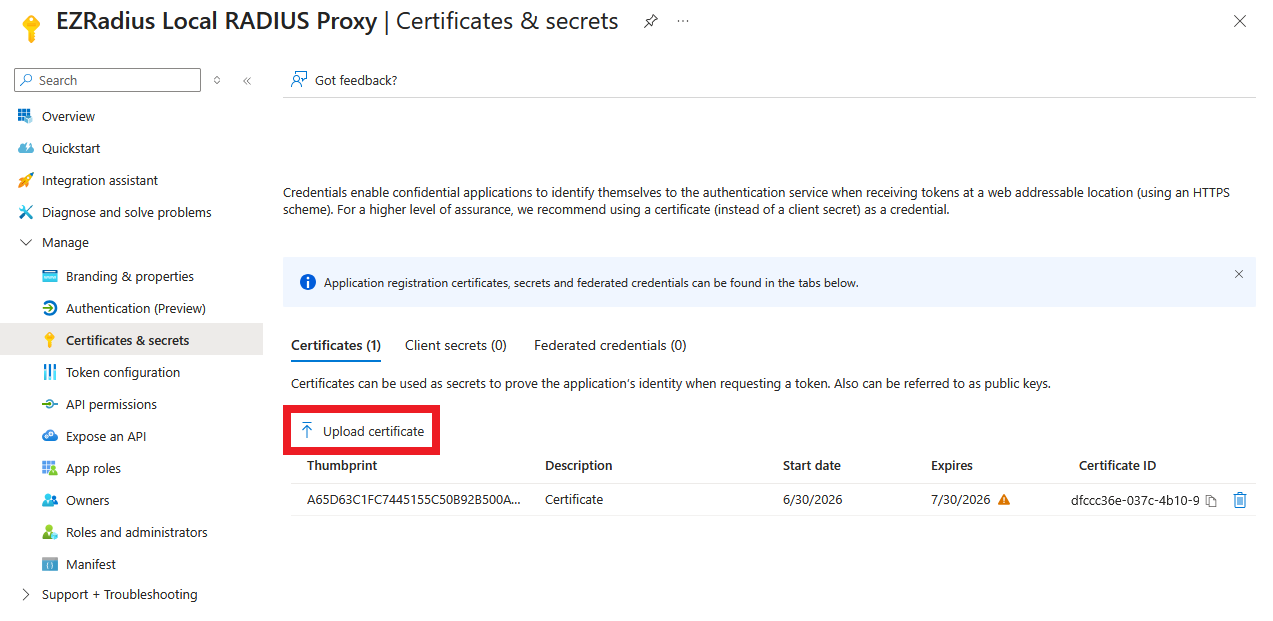Click Upload certificate button
Screen dimensions: 1273x621
tap(362, 431)
